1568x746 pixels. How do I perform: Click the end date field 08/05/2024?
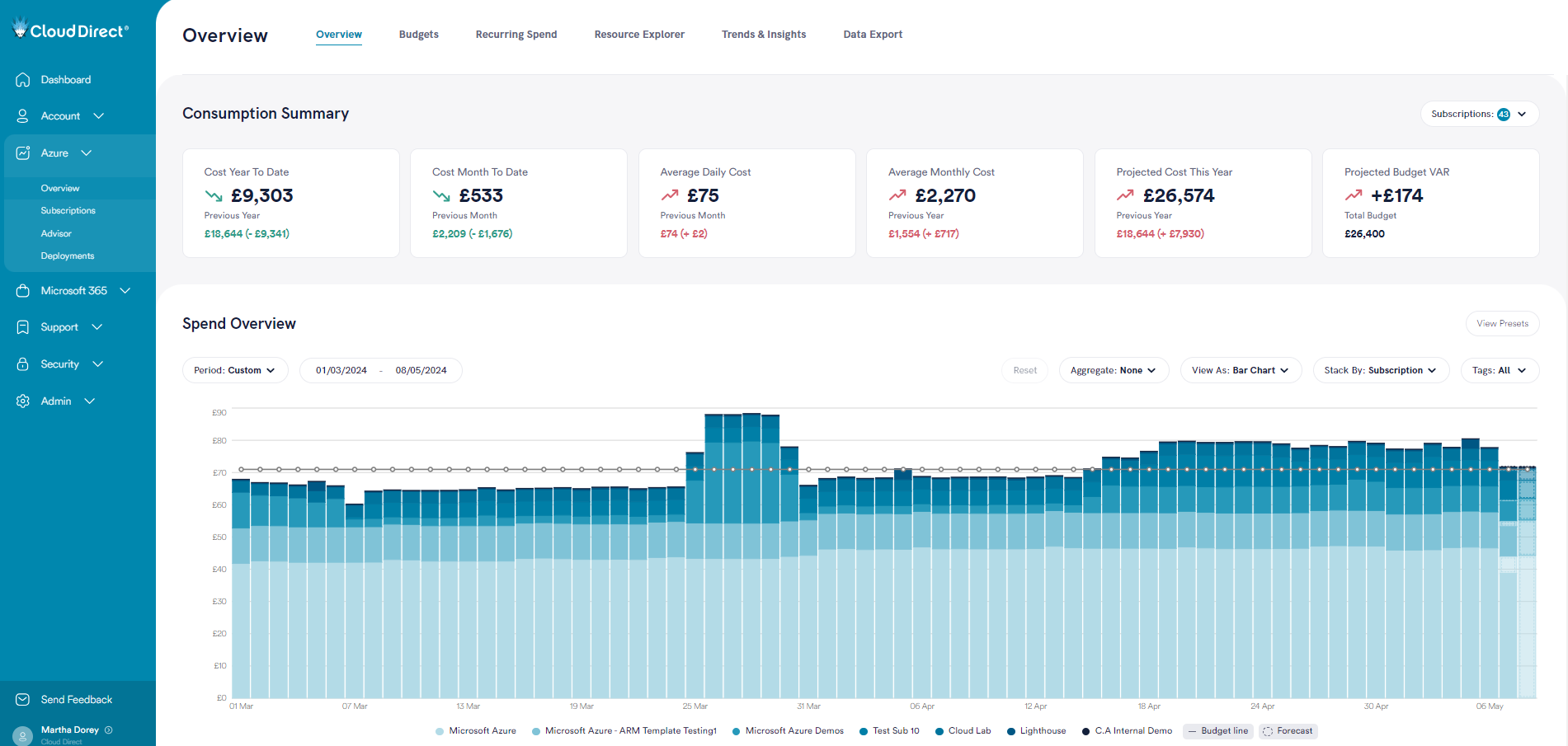point(421,371)
